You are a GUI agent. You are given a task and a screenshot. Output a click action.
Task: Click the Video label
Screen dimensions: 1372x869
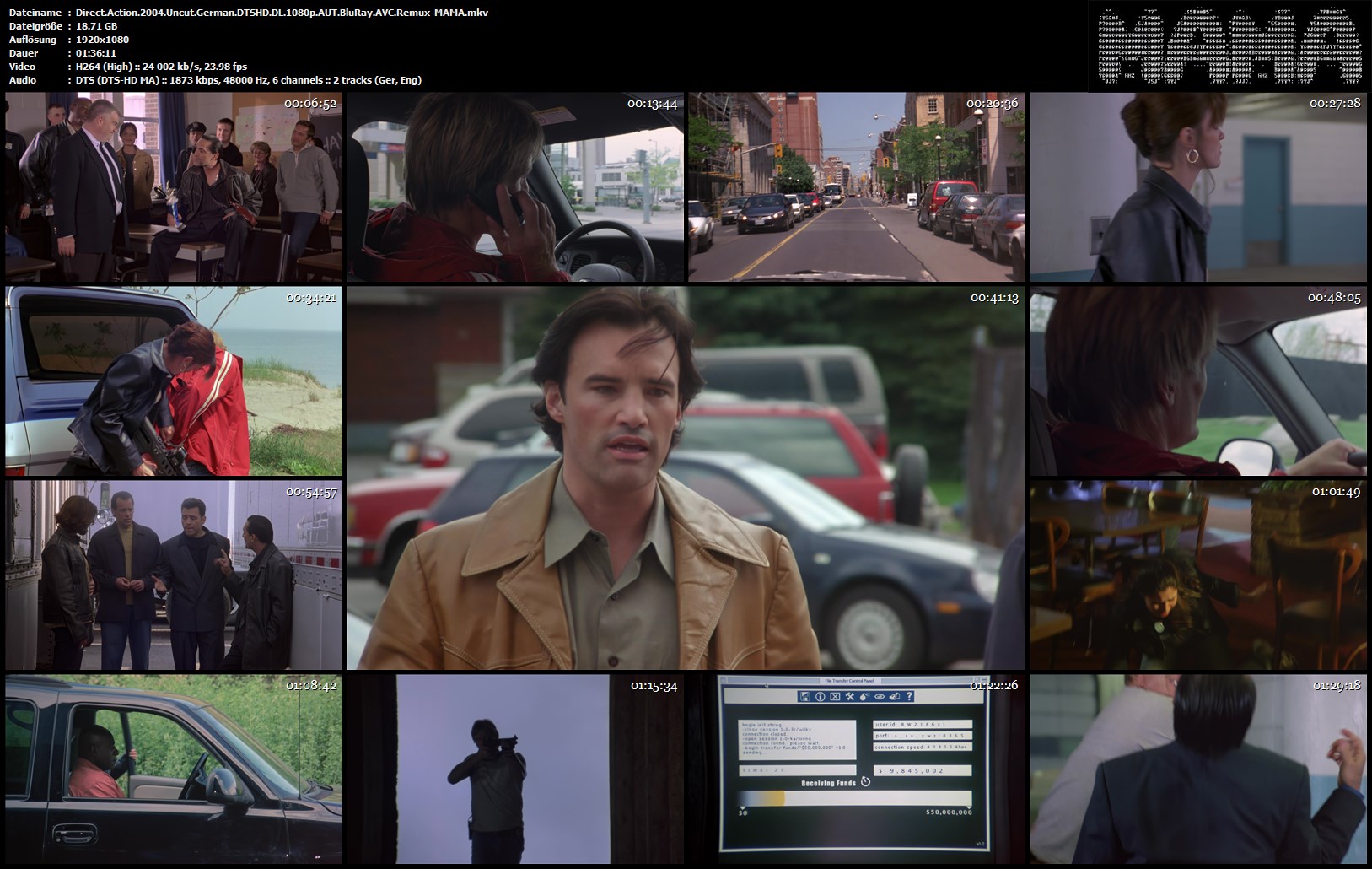point(22,67)
